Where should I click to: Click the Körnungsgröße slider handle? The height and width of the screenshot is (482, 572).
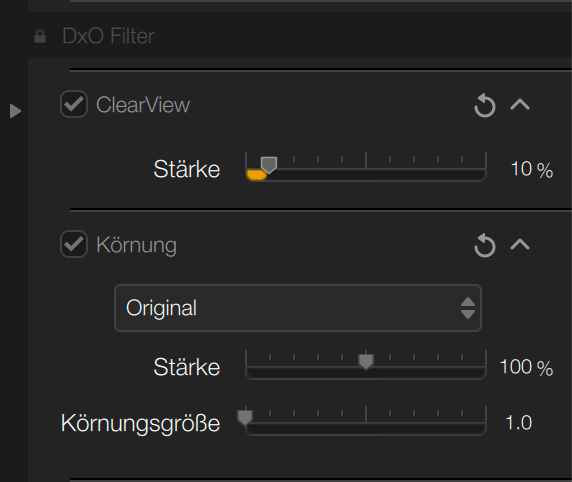(x=245, y=418)
